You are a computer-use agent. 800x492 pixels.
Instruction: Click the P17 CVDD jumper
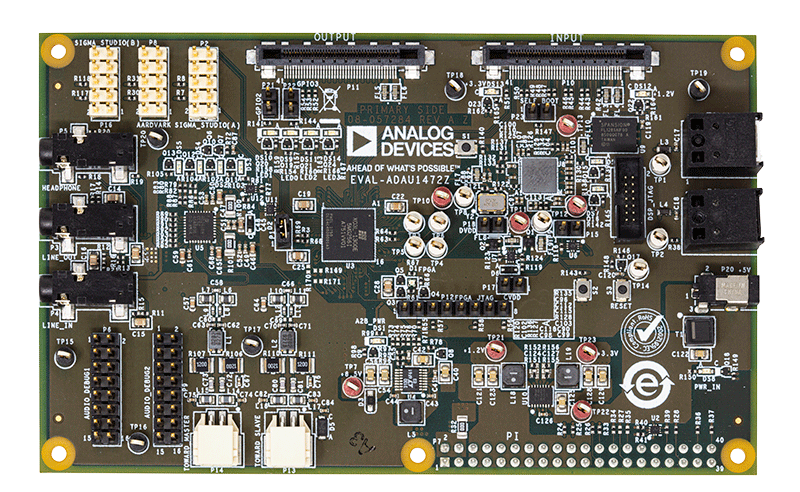[512, 283]
